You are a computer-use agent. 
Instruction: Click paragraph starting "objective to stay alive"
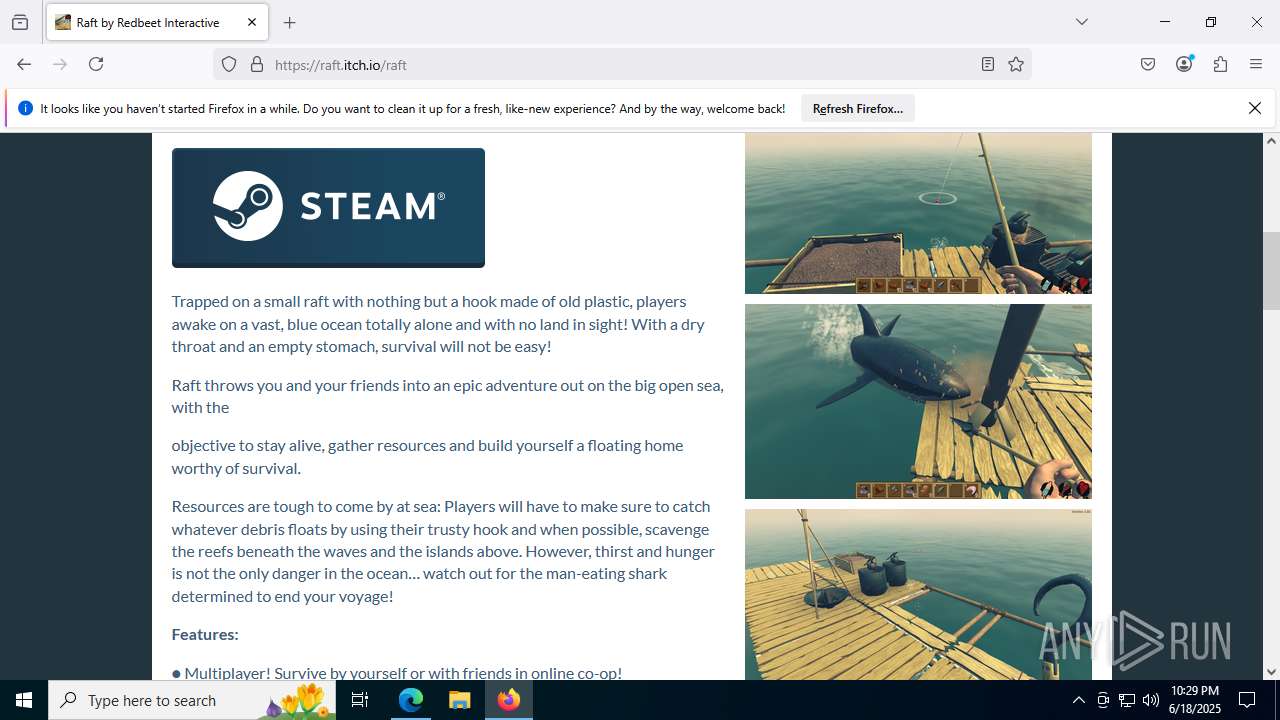coord(427,456)
